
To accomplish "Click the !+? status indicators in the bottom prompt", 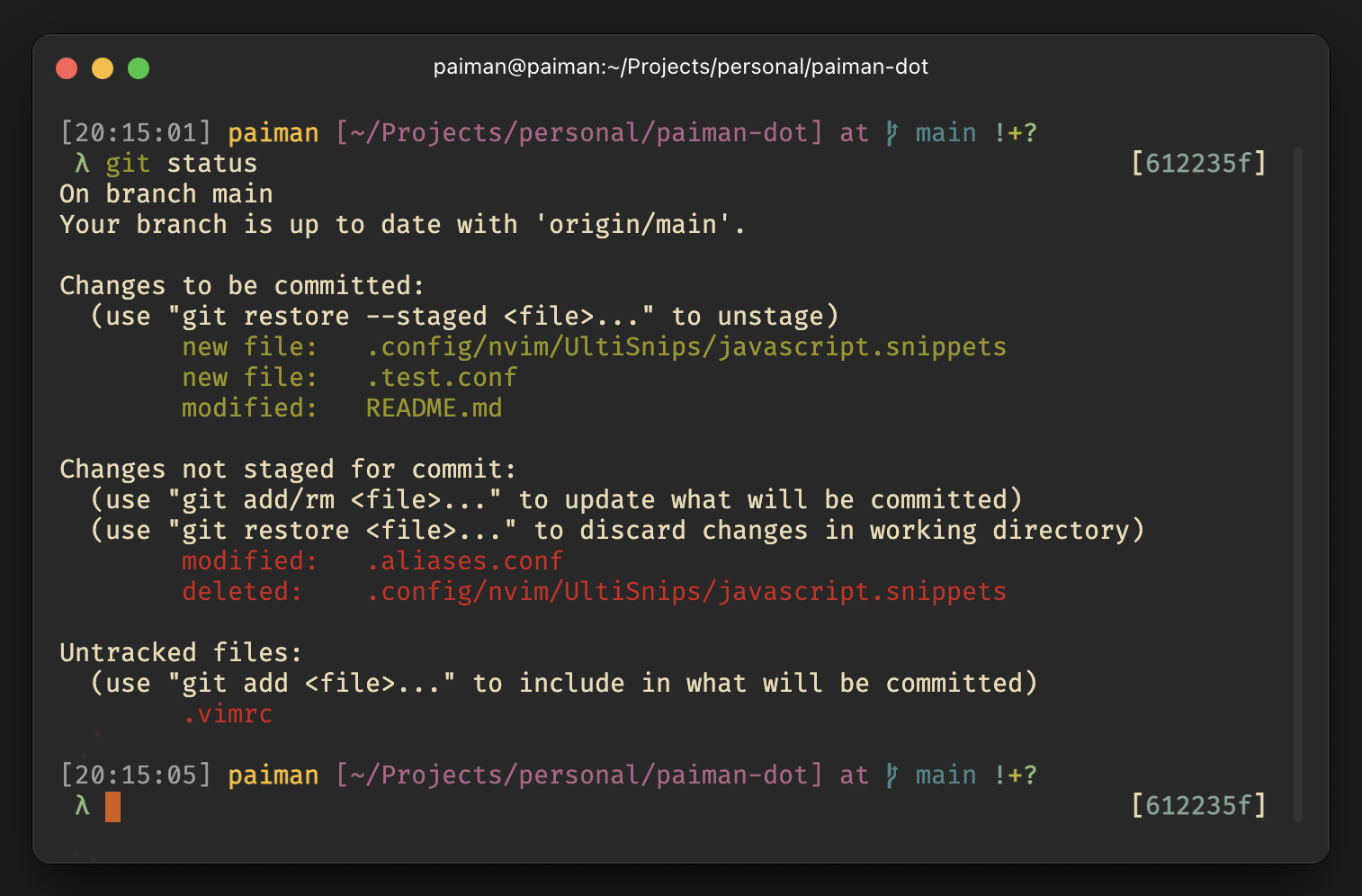I will [1016, 775].
